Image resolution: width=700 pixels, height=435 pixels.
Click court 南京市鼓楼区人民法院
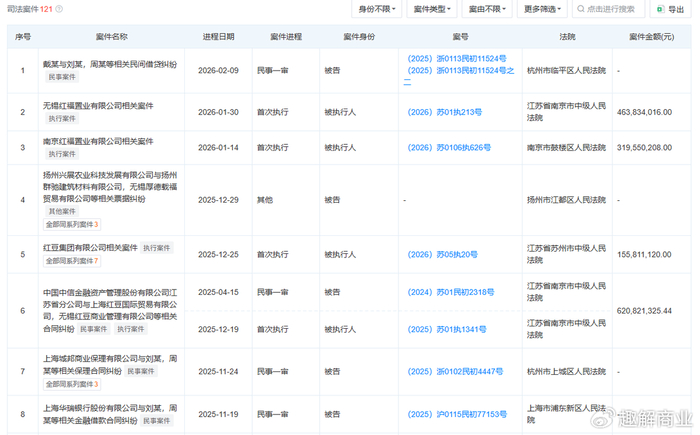567,147
